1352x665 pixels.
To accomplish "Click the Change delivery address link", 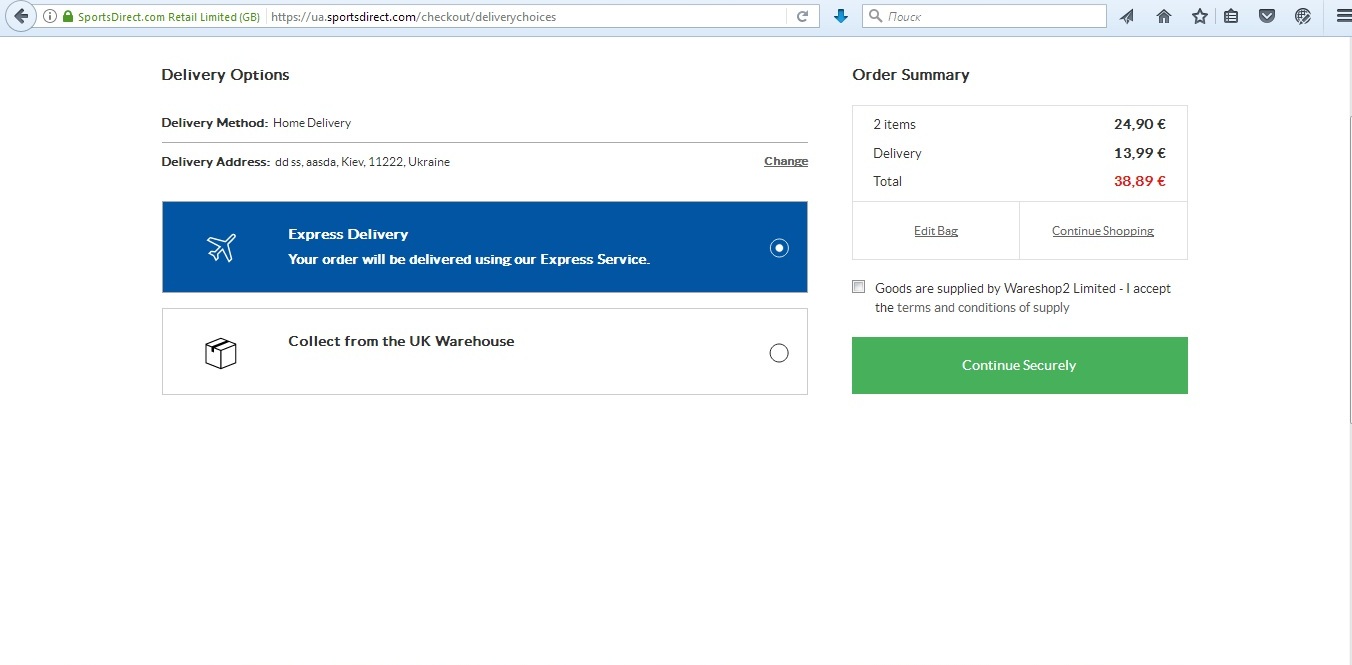I will pyautogui.click(x=785, y=161).
